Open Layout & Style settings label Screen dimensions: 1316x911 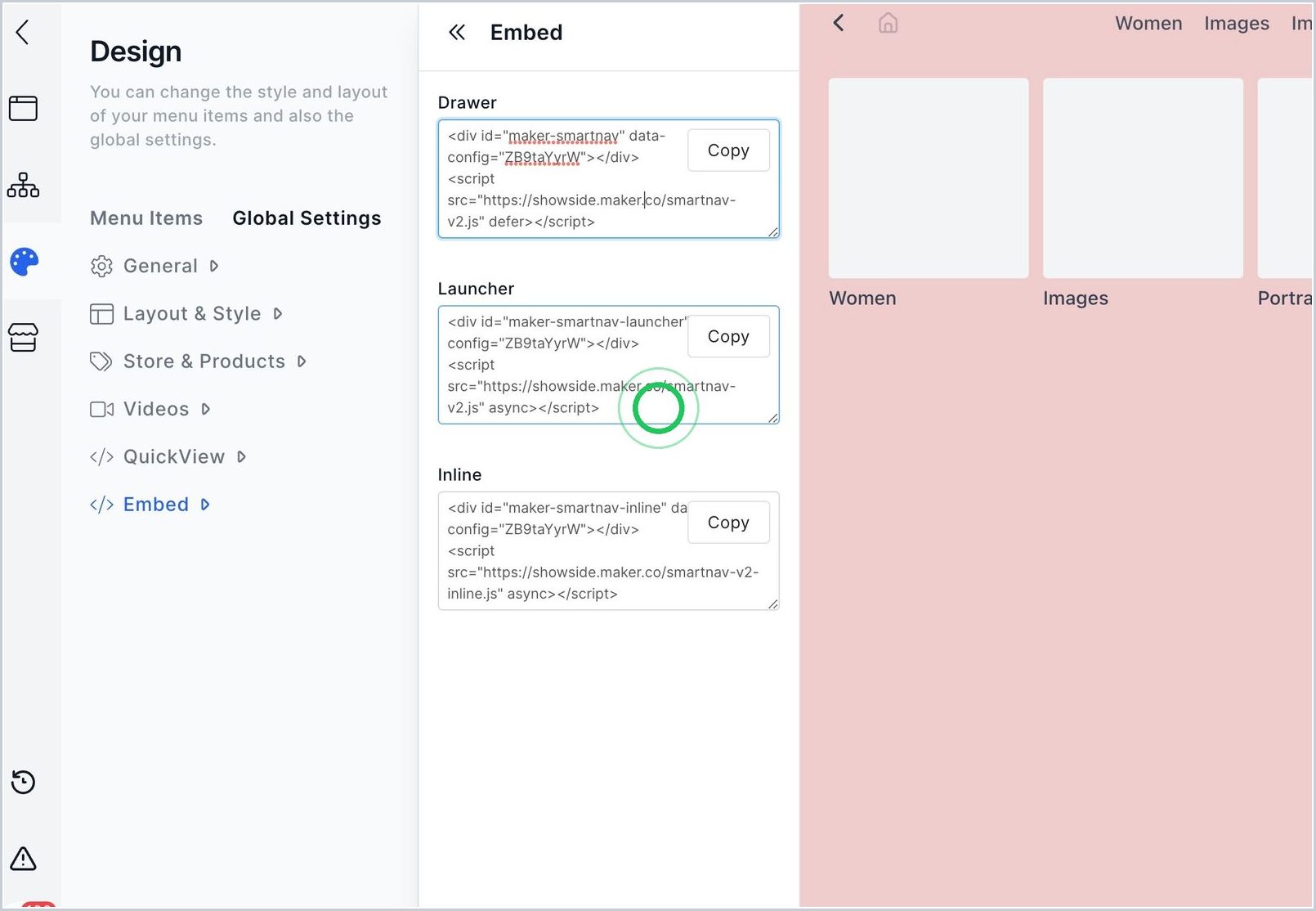coord(192,313)
